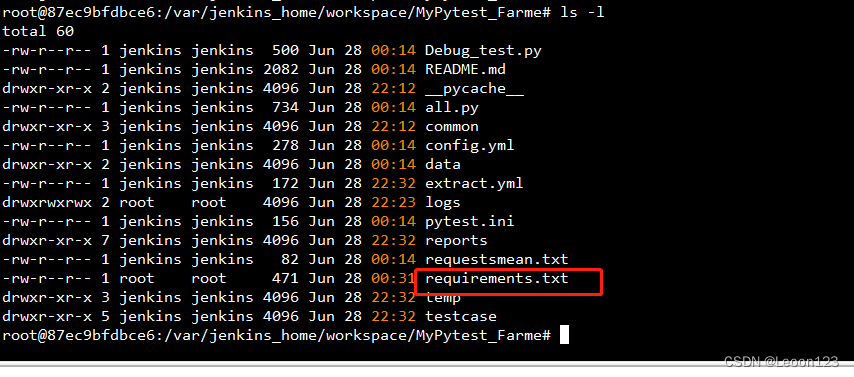Select the pytest.ini file name
The width and height of the screenshot is (854, 377).
[x=469, y=222]
